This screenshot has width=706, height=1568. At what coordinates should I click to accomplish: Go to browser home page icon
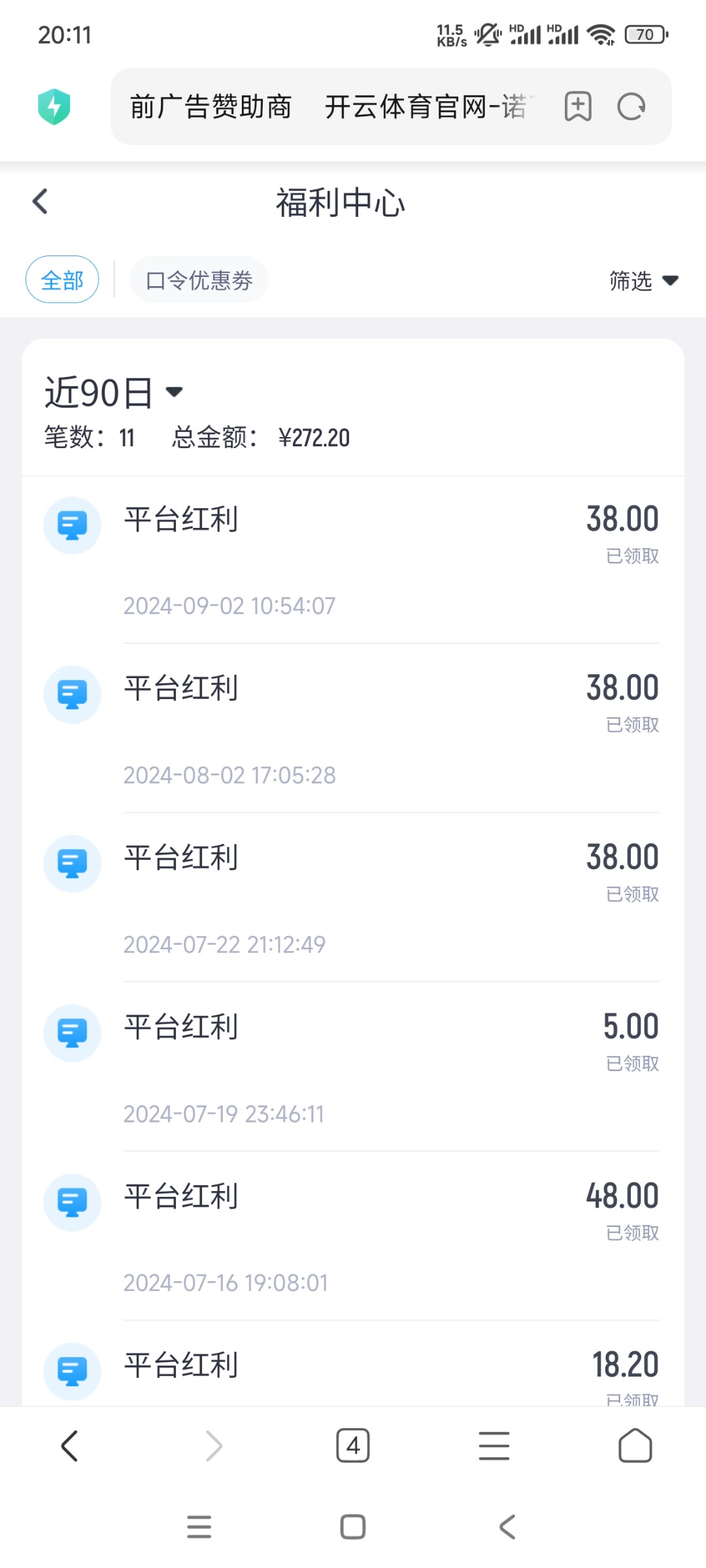(635, 1446)
